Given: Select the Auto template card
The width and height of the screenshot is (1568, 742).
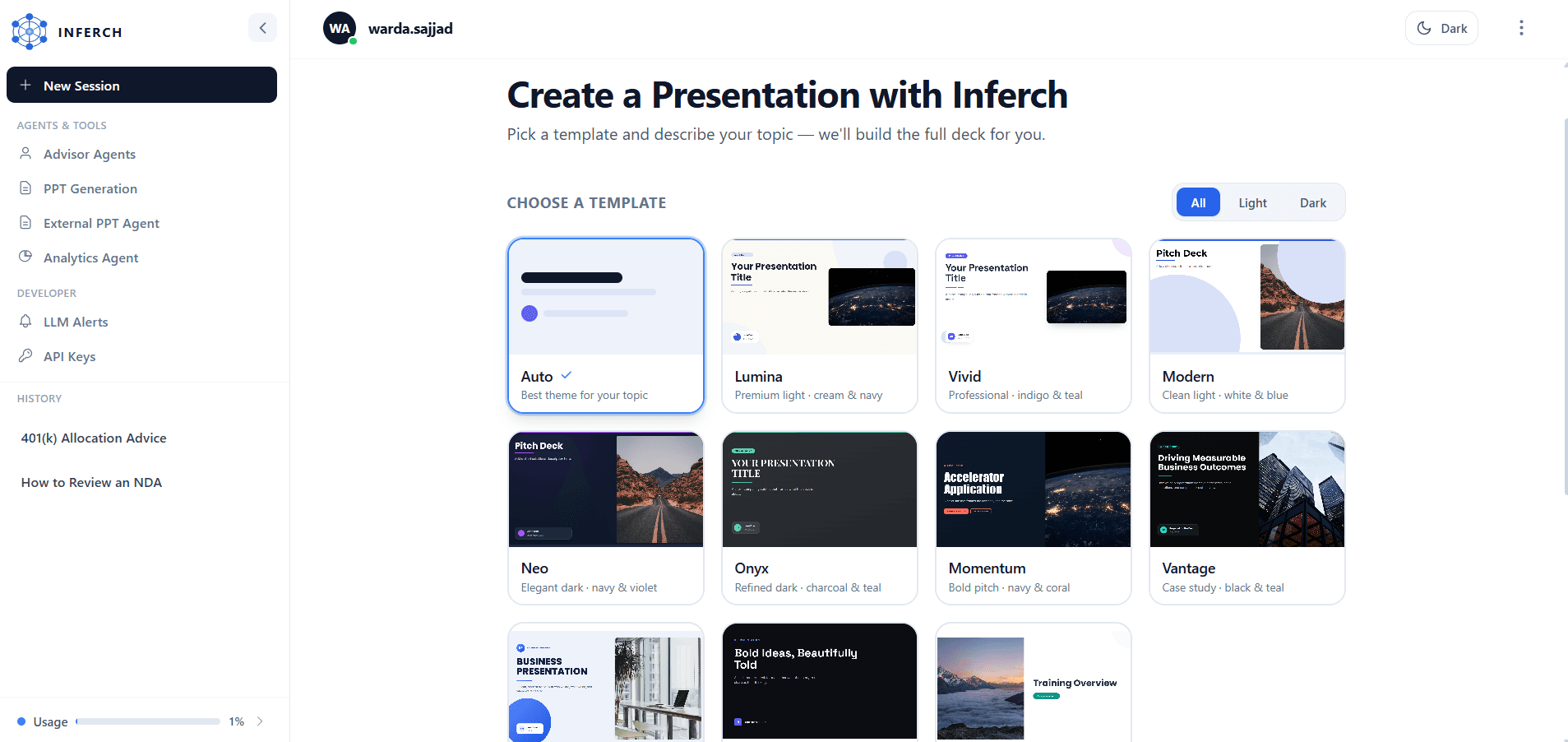Looking at the screenshot, I should click(606, 326).
